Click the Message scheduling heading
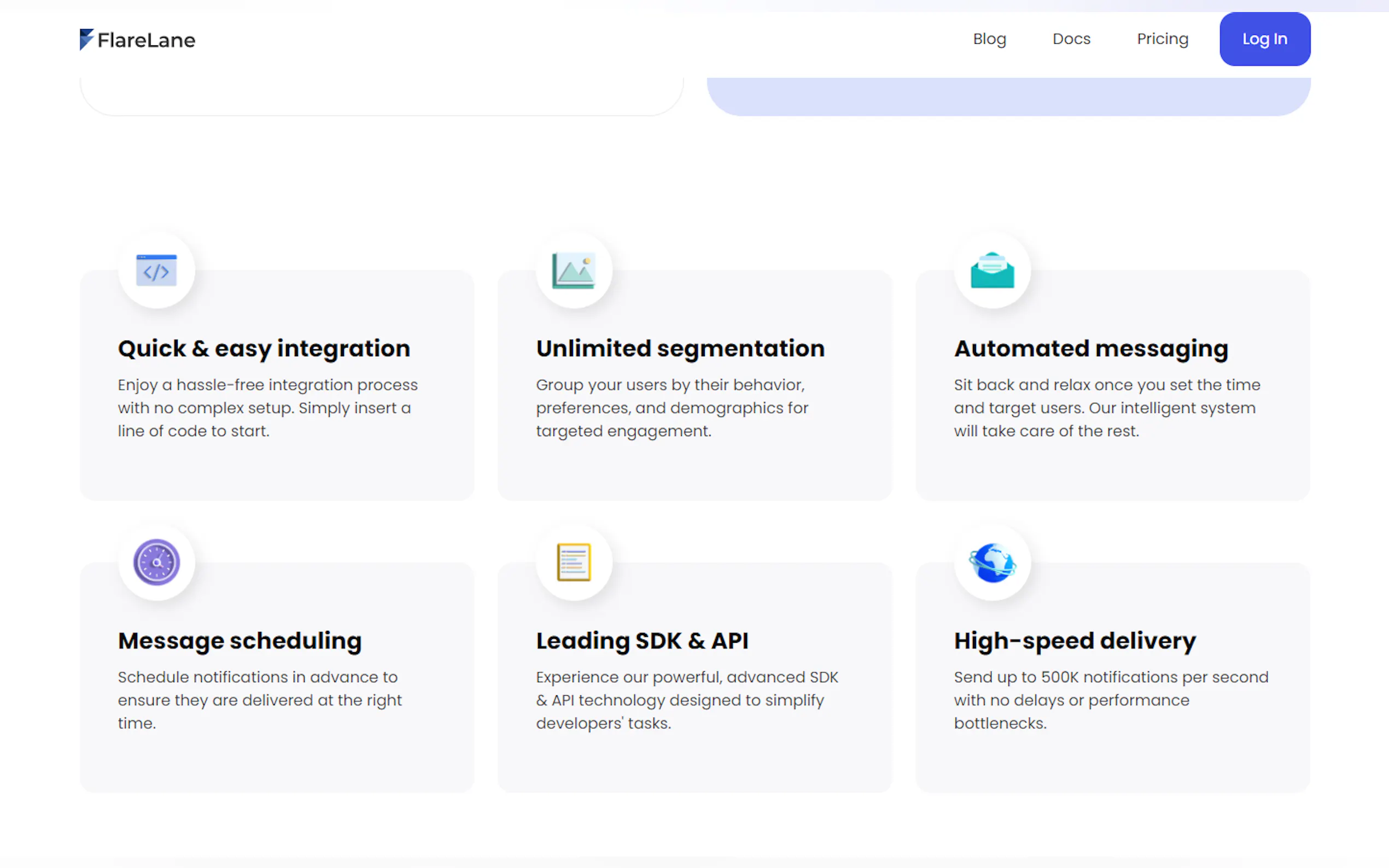The height and width of the screenshot is (868, 1389). tap(240, 641)
